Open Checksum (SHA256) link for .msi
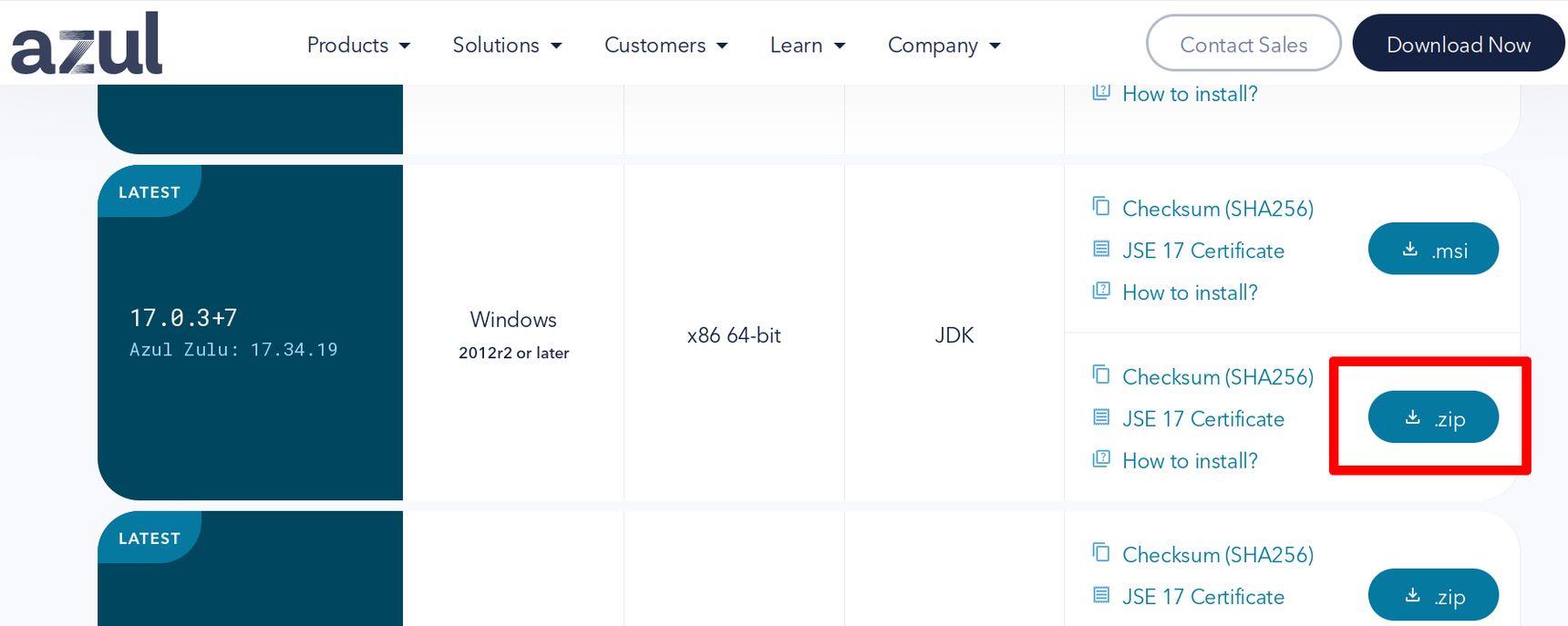1568x626 pixels. 1217,209
